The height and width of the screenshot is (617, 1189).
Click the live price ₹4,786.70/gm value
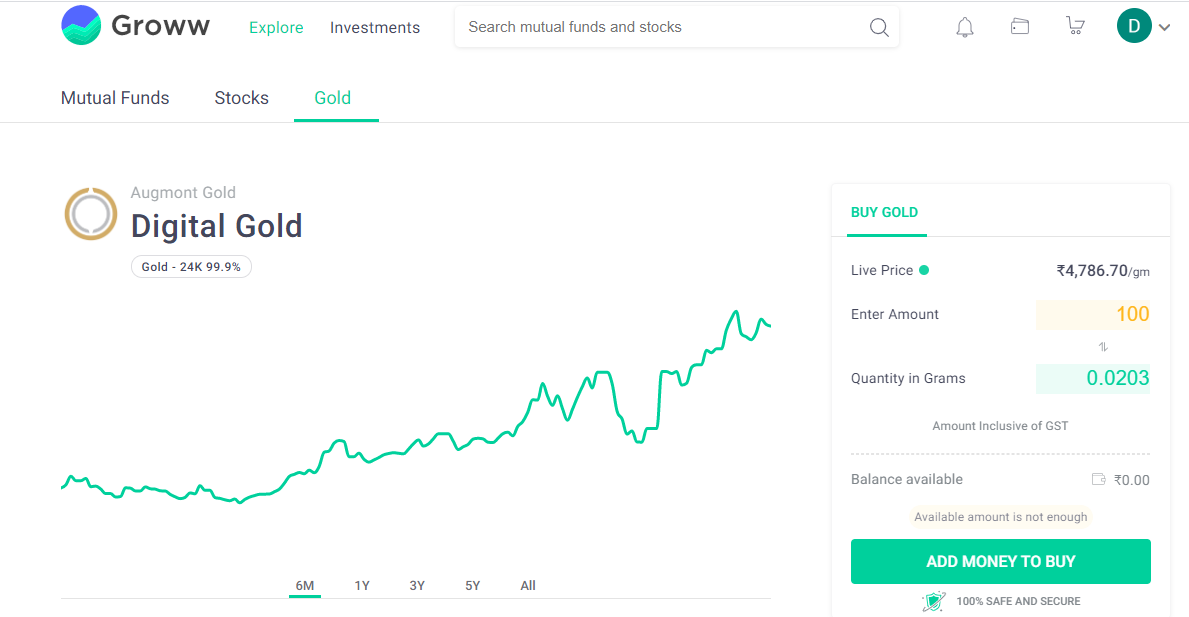[x=1103, y=271]
